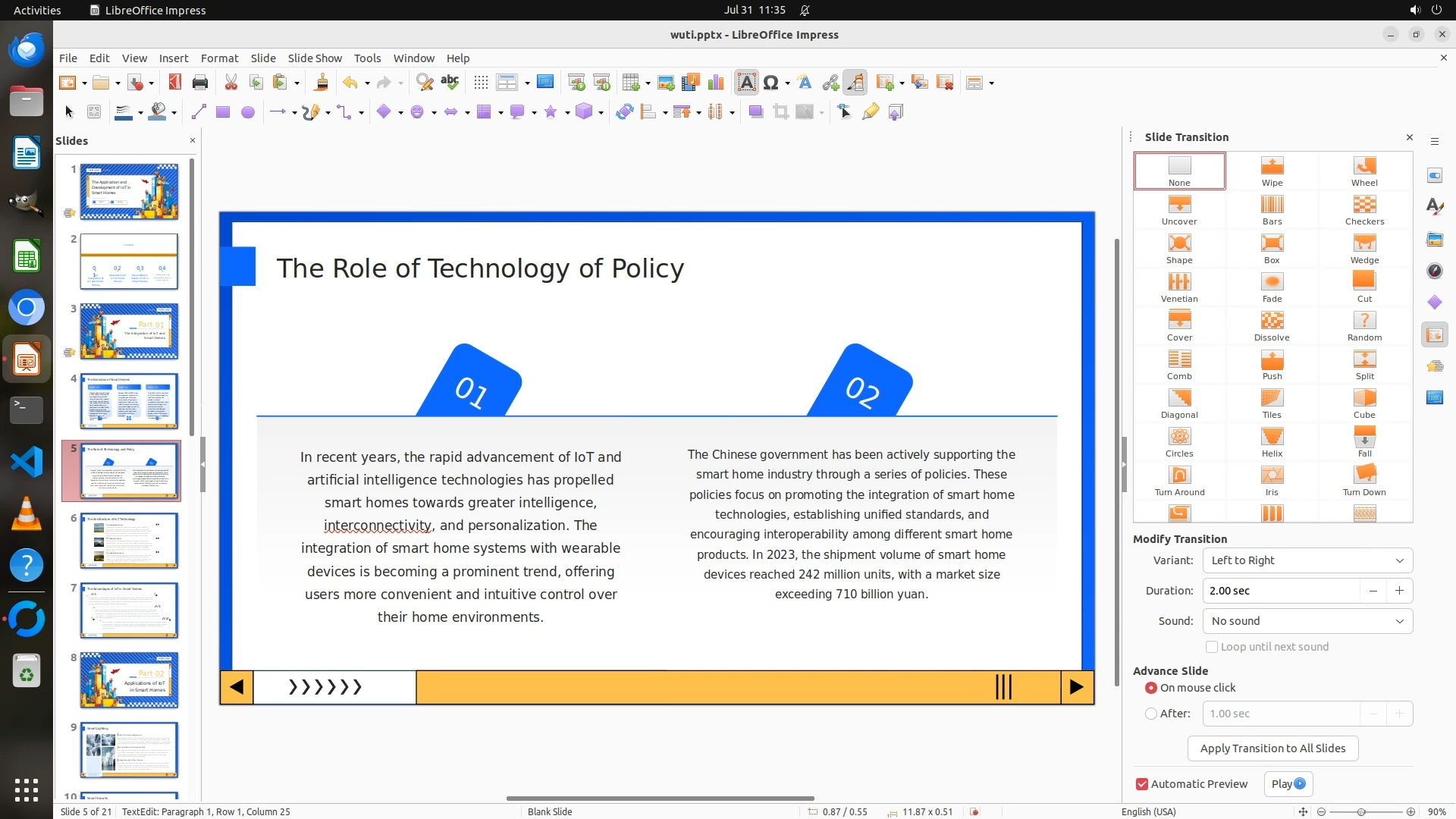This screenshot has height=819, width=1456.
Task: Open the Slide Show menu
Action: coord(315,58)
